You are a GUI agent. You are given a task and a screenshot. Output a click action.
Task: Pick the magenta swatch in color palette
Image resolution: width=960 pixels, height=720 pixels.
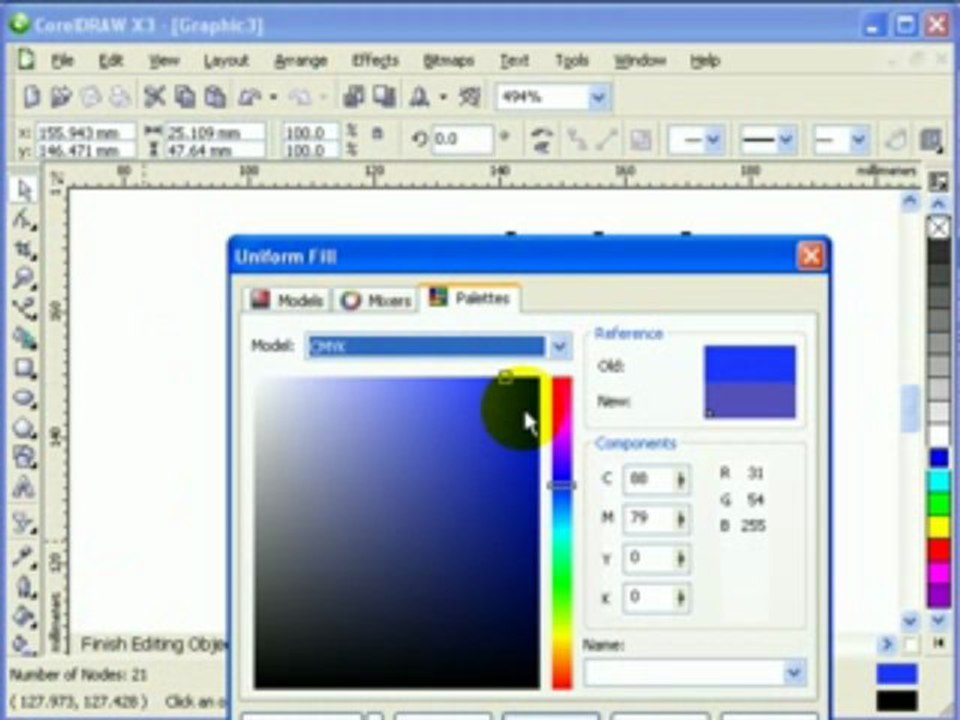[939, 574]
